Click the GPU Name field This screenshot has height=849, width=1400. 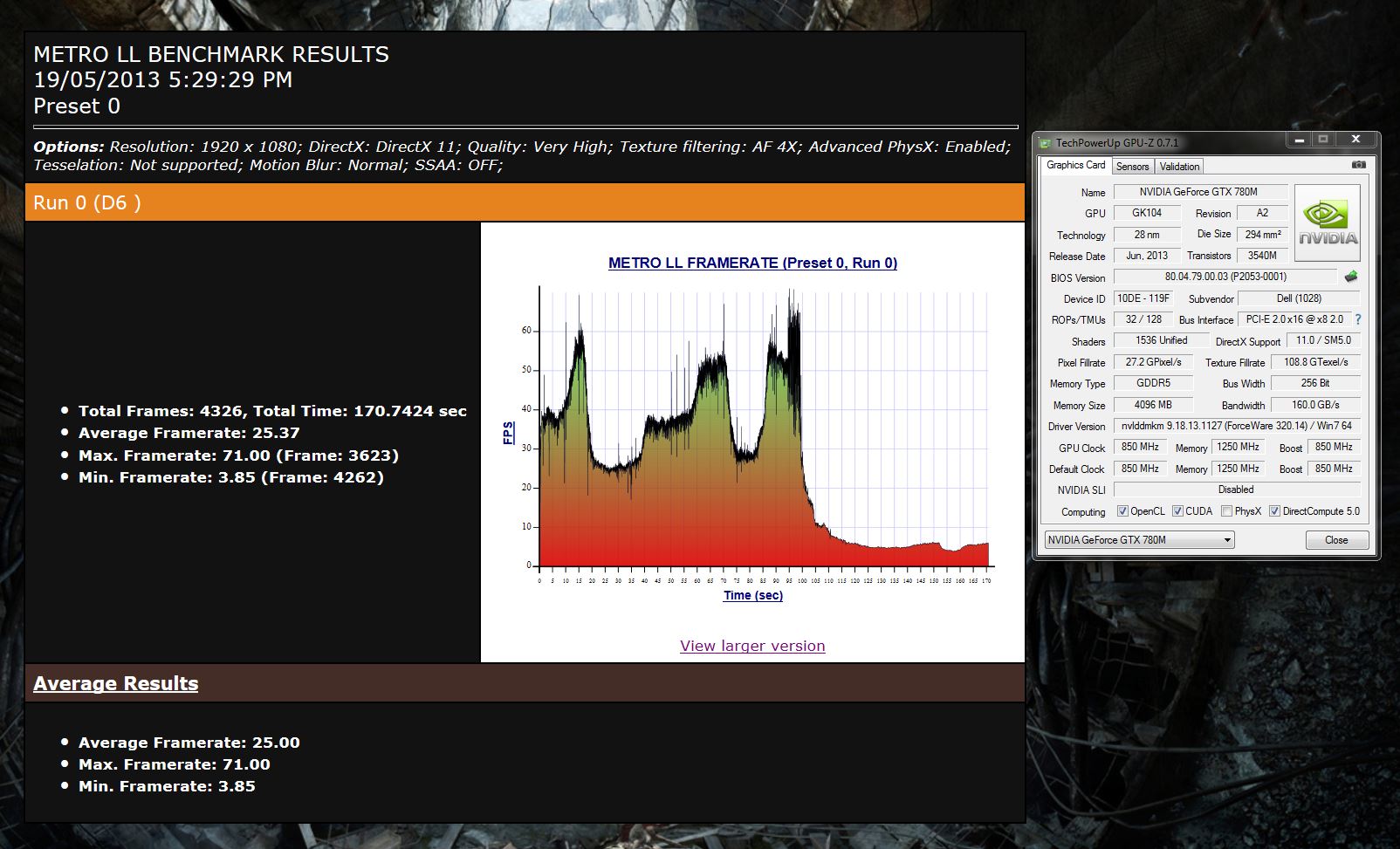point(1199,192)
